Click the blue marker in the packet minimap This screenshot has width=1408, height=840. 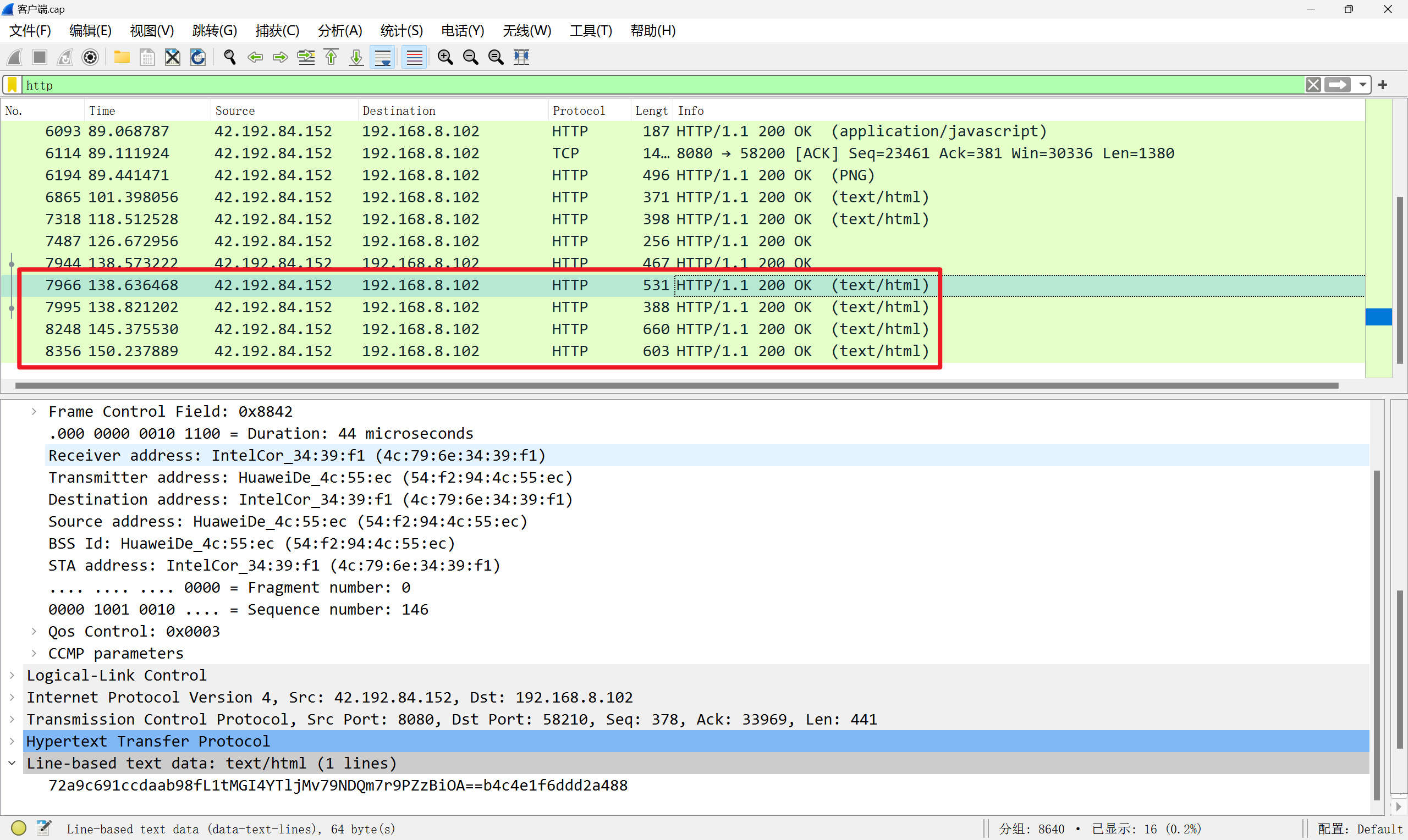(x=1378, y=317)
